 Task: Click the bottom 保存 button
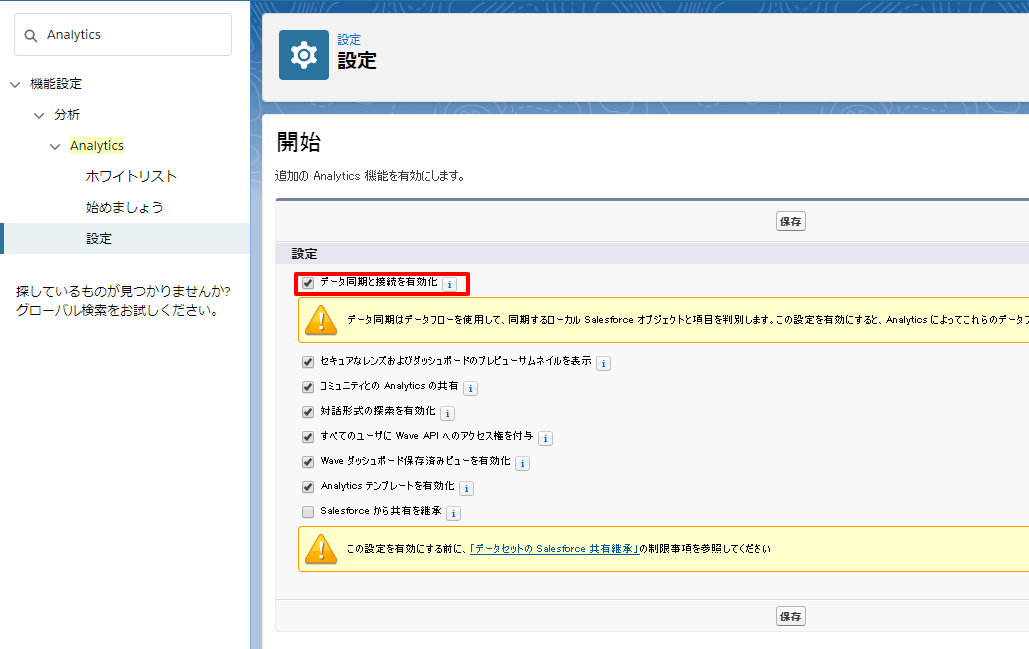click(x=791, y=617)
